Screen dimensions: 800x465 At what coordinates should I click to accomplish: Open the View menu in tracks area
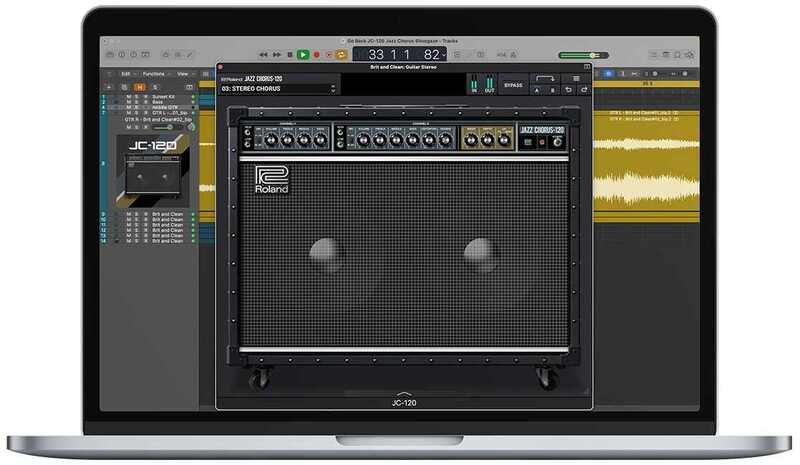(x=183, y=73)
